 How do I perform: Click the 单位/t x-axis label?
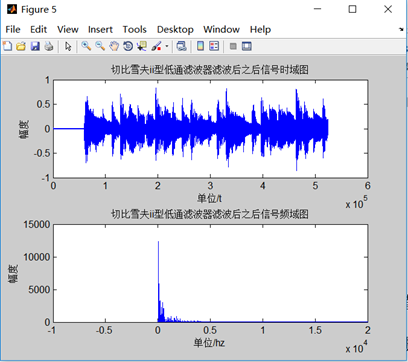(x=210, y=199)
